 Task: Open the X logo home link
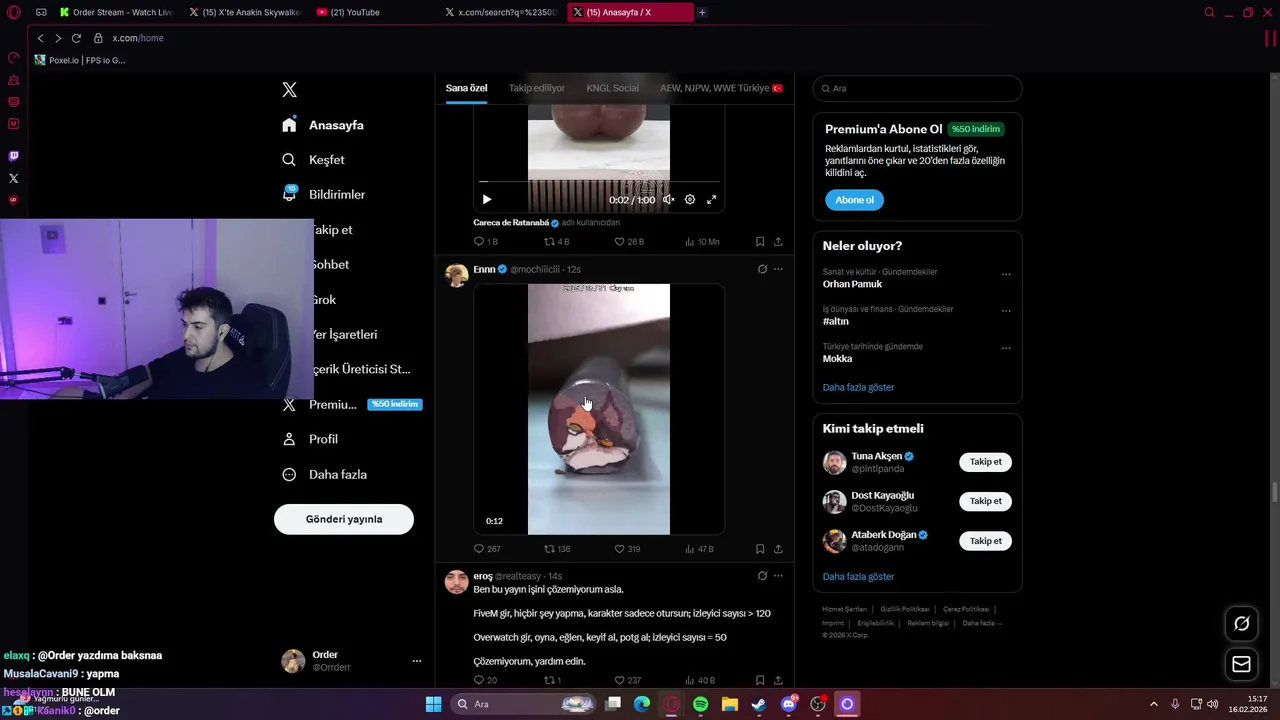tap(289, 90)
